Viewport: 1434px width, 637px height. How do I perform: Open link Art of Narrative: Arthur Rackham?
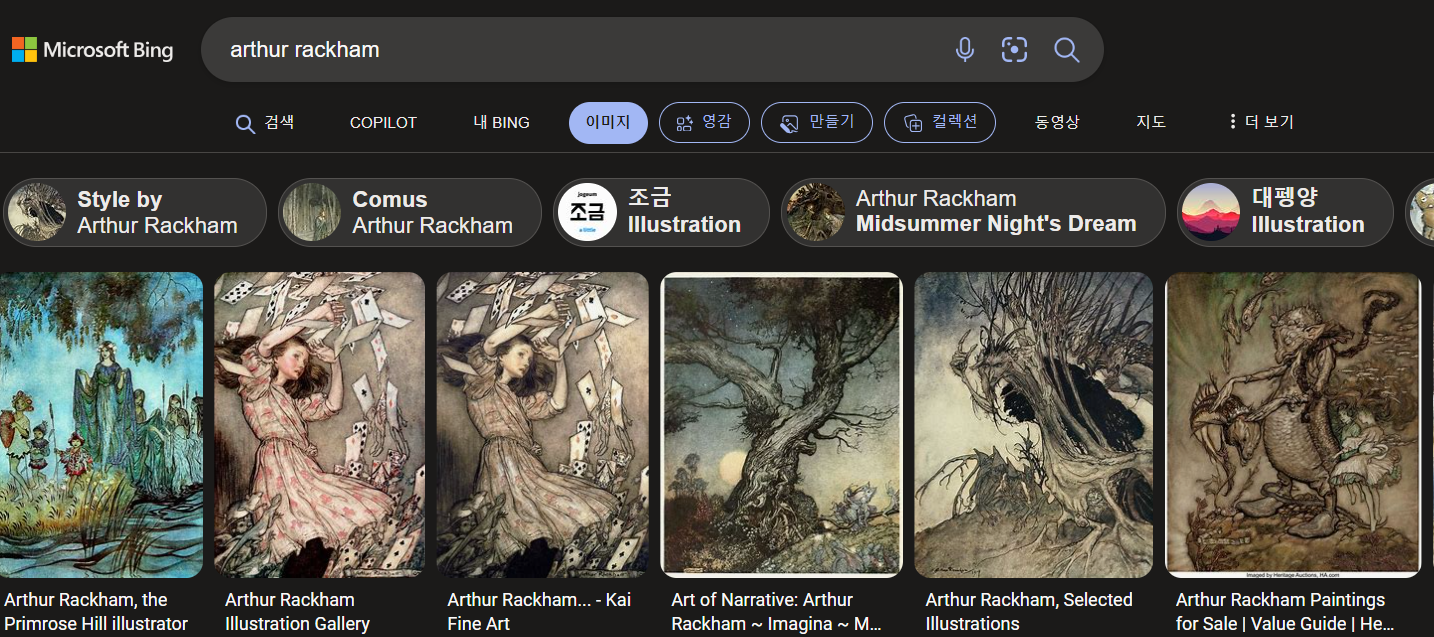click(776, 611)
